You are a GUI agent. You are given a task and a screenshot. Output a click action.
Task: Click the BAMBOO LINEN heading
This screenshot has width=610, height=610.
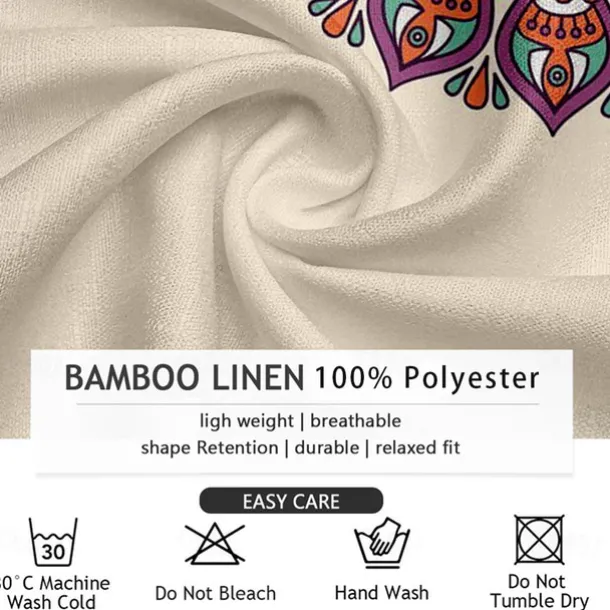pyautogui.click(x=184, y=377)
